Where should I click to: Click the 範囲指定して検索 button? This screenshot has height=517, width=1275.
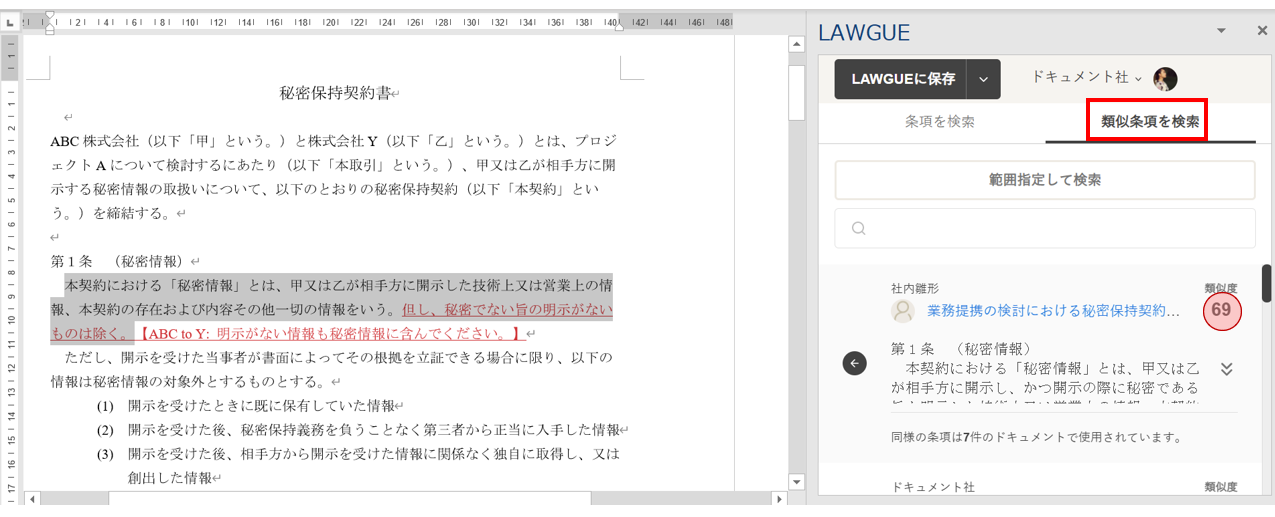click(1044, 180)
